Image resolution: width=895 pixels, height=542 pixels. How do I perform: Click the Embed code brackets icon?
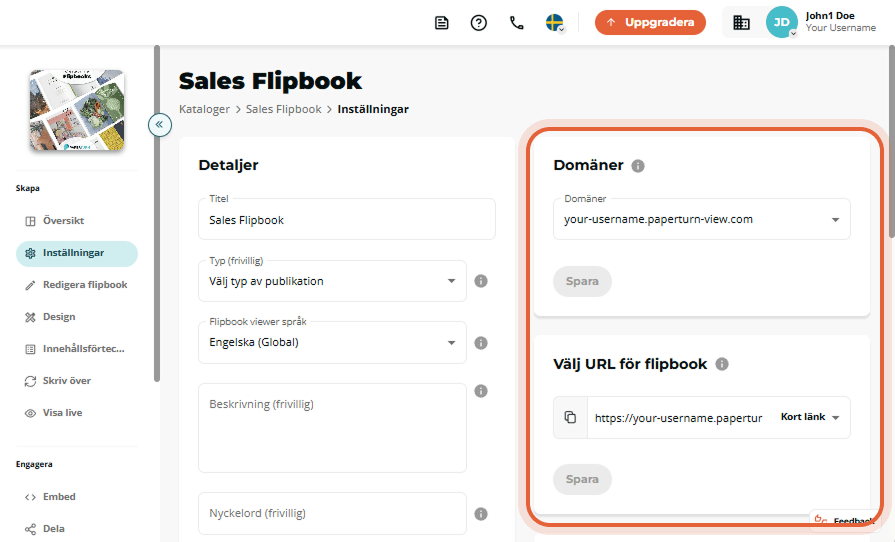point(30,497)
